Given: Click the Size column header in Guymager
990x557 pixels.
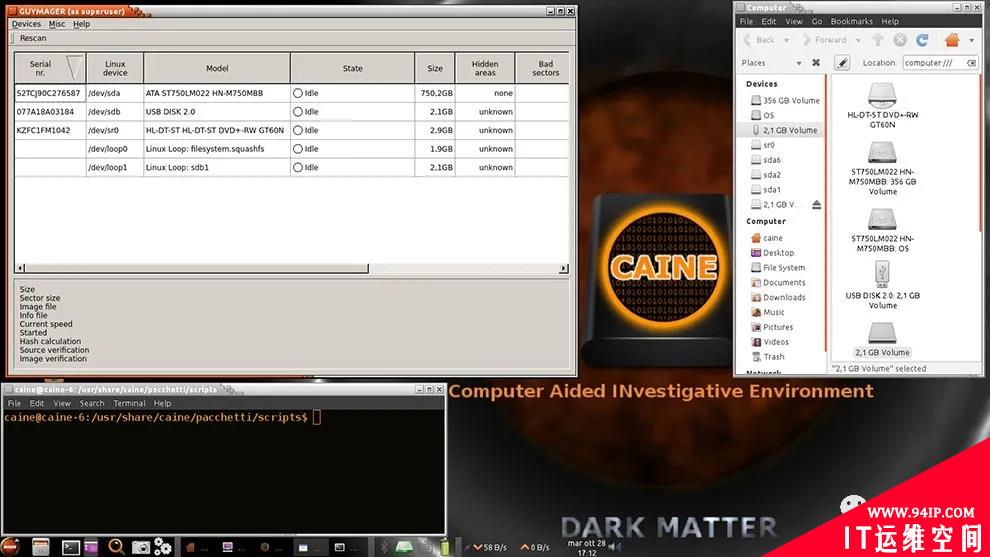Looking at the screenshot, I should click(435, 68).
